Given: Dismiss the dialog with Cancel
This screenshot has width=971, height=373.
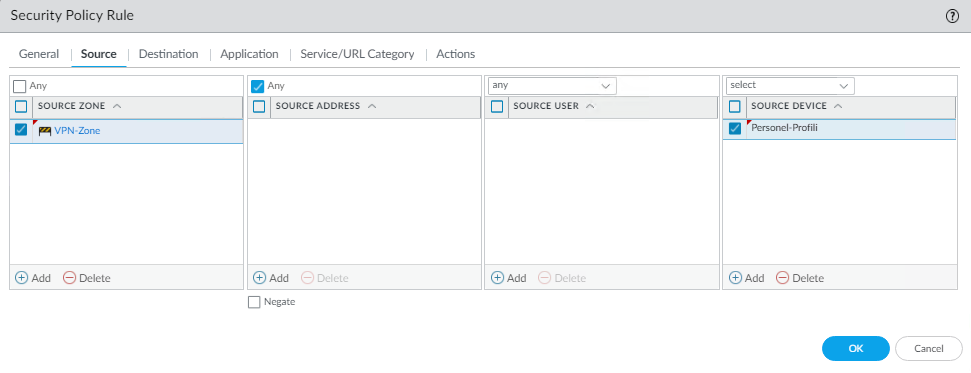Looking at the screenshot, I should [929, 348].
